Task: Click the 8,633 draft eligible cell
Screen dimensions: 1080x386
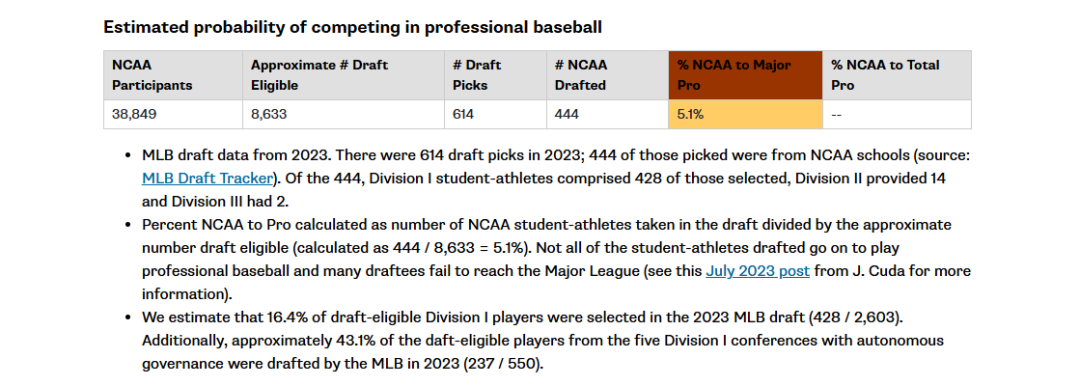Action: click(343, 114)
